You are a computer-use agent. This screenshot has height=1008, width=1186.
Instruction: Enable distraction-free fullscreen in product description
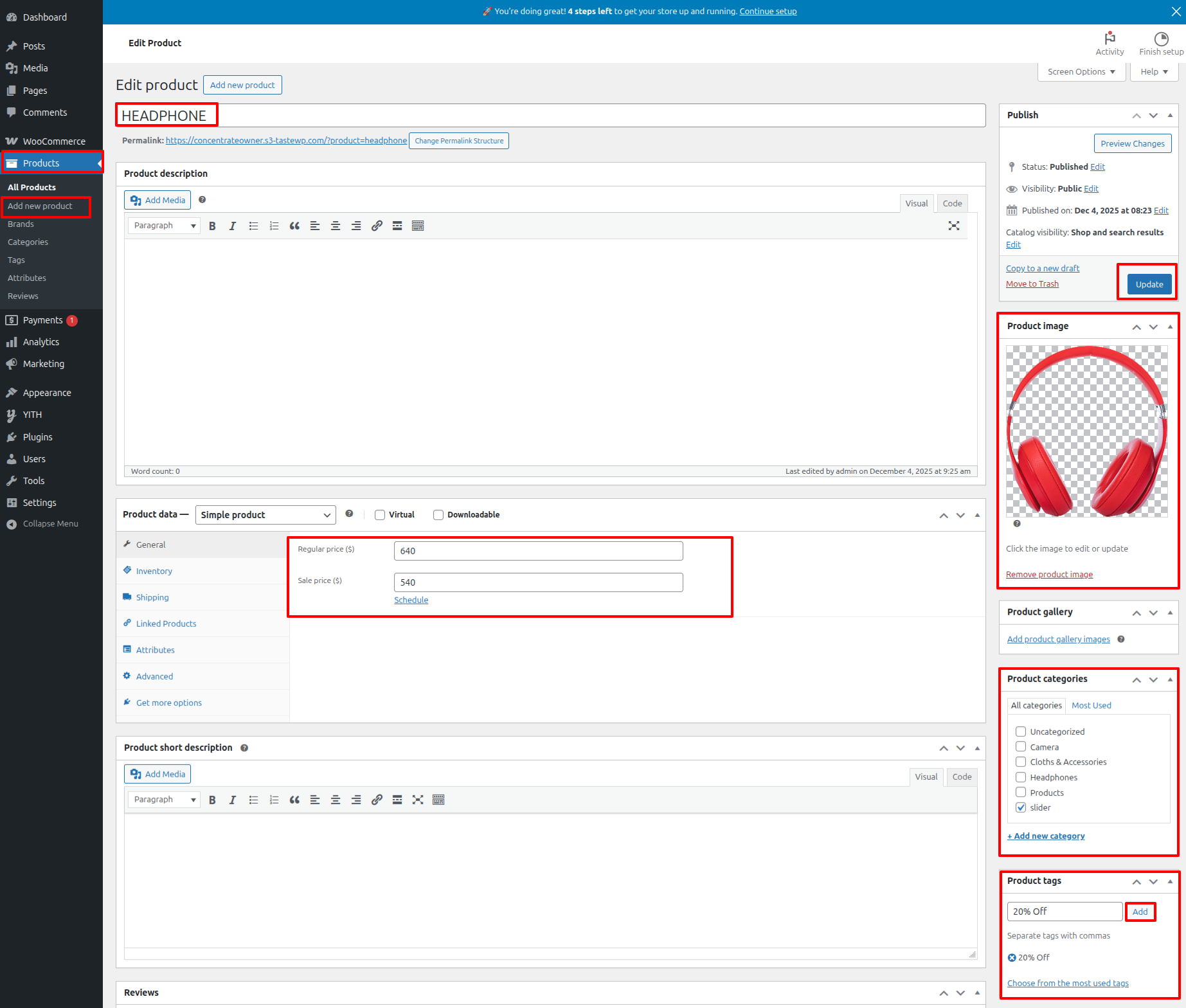click(953, 226)
